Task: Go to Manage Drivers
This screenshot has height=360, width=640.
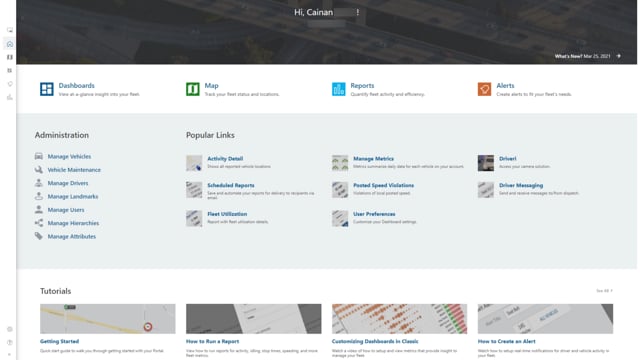Action: [x=68, y=183]
